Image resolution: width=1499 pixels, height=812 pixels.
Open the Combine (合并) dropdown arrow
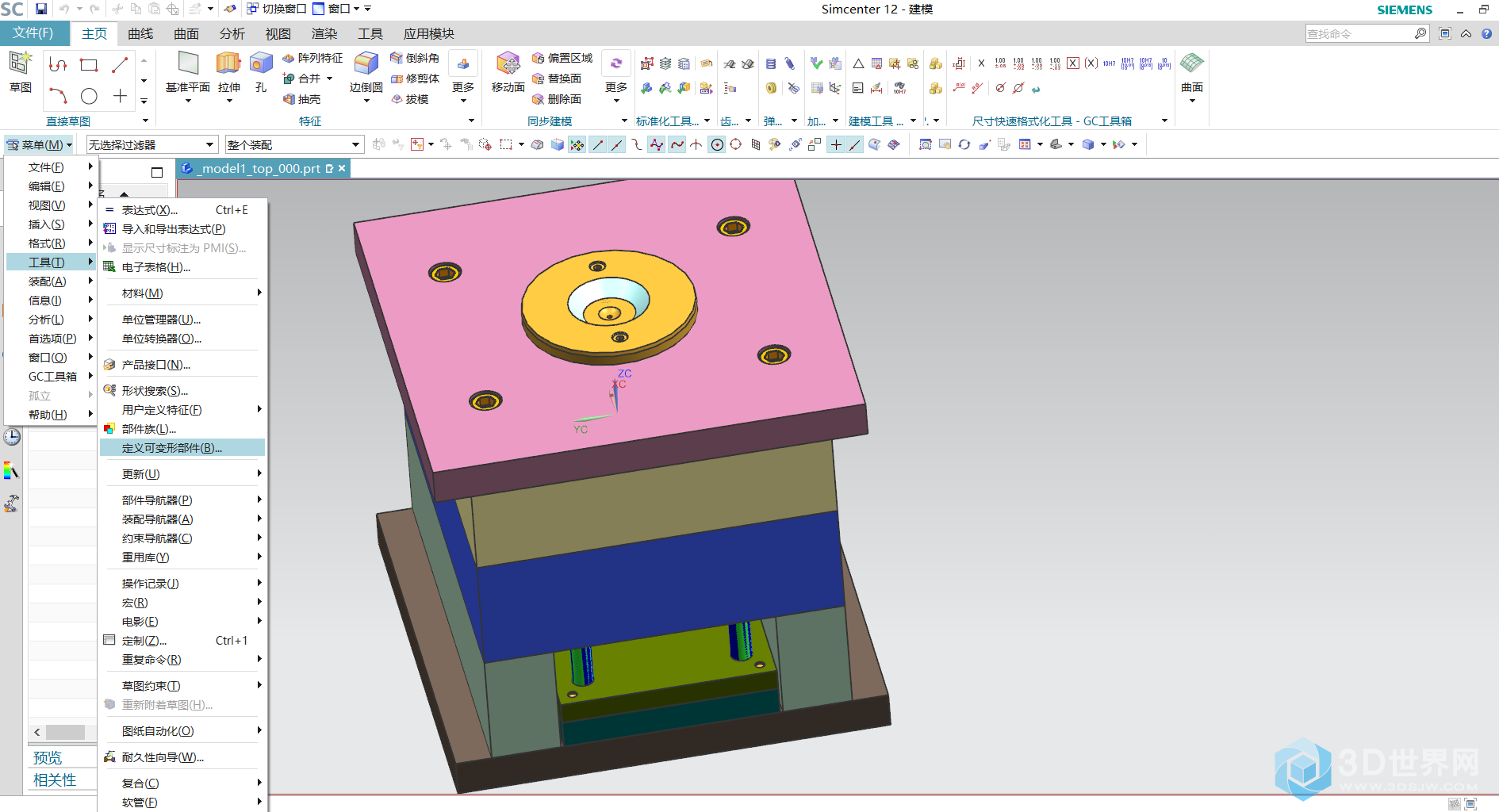click(x=329, y=79)
